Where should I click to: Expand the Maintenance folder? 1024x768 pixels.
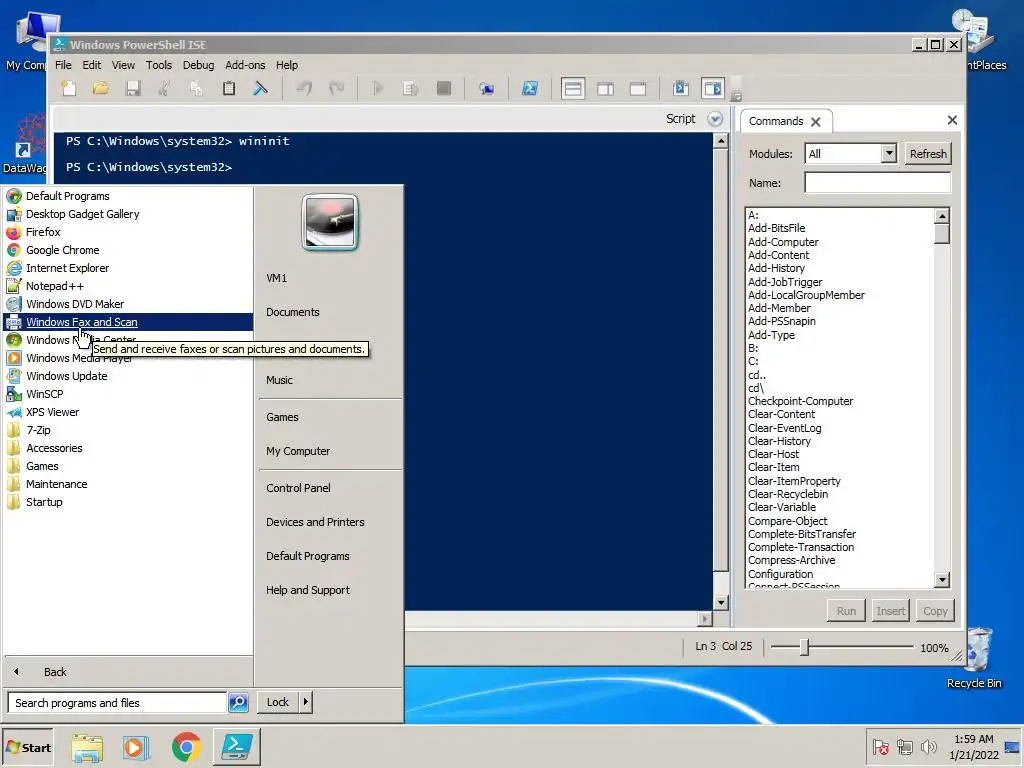[57, 484]
